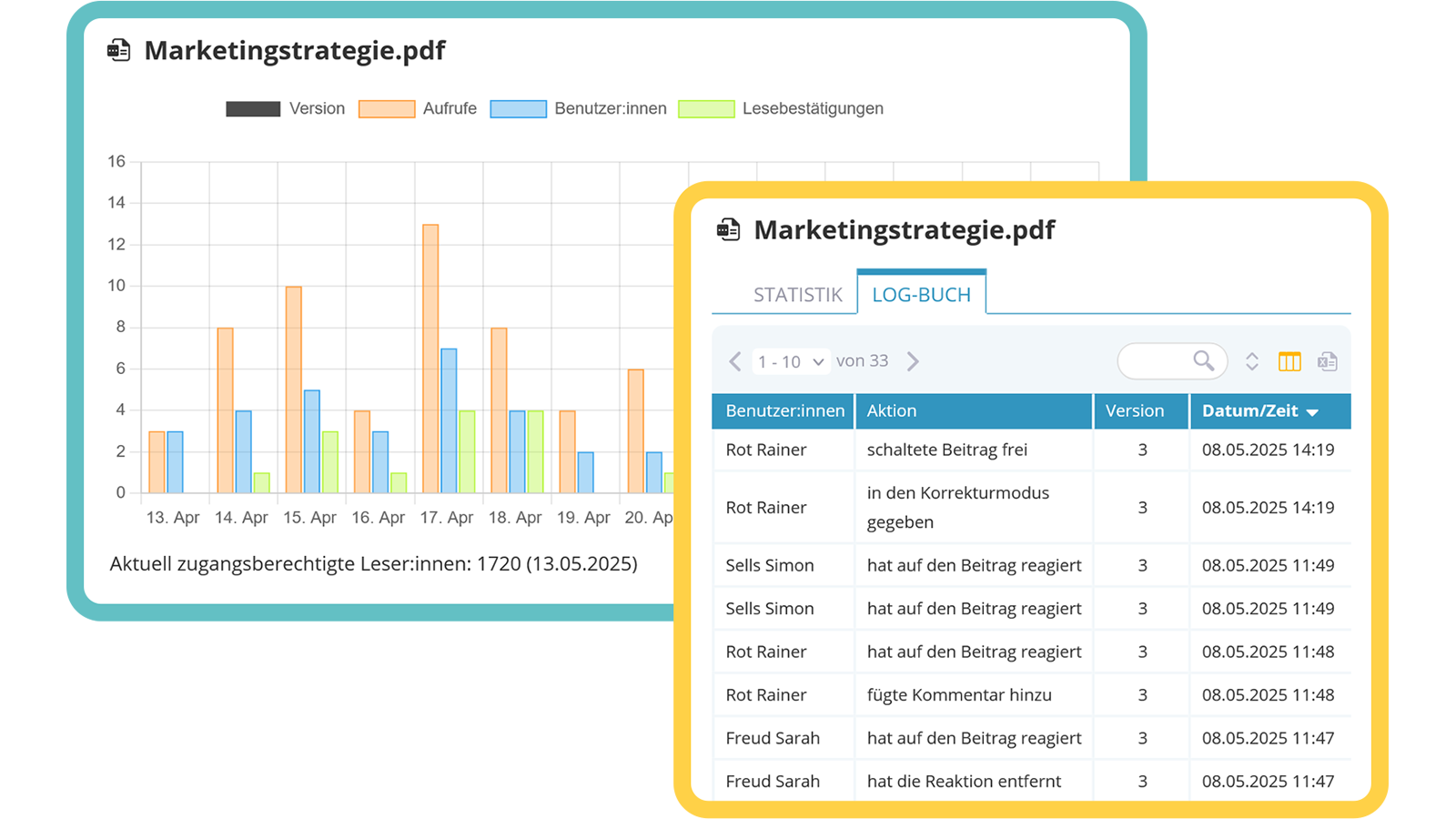The width and height of the screenshot is (1456, 819).
Task: Open the column selection icon
Action: coord(1289,361)
